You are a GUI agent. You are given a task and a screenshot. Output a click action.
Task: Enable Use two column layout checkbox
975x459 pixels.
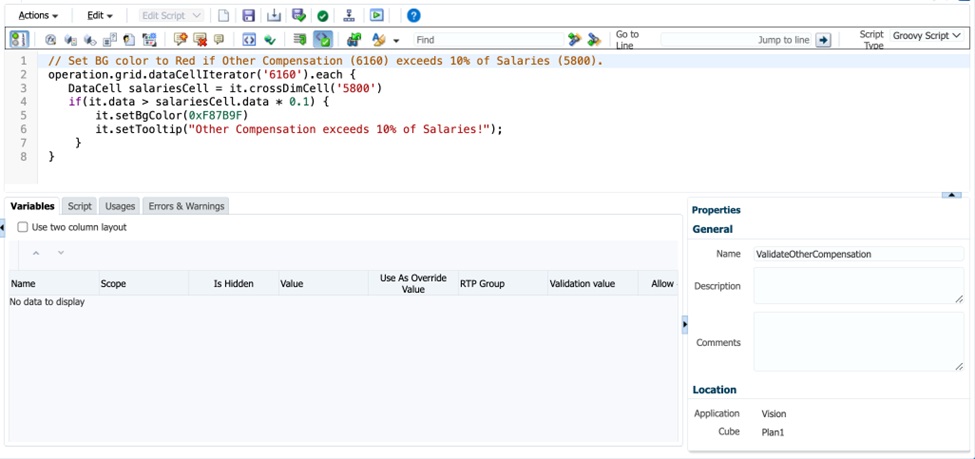point(23,228)
